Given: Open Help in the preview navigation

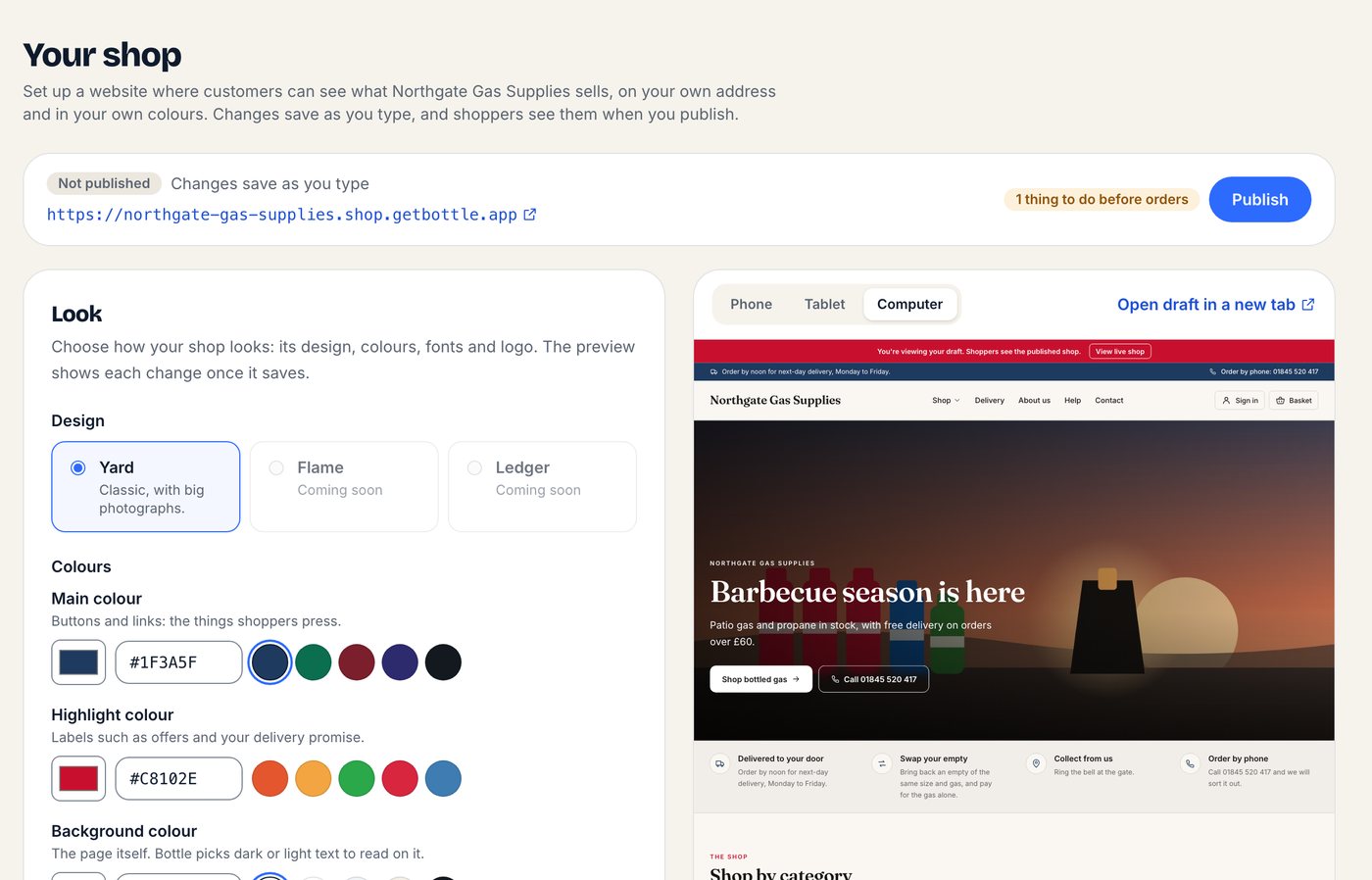Looking at the screenshot, I should [x=1072, y=400].
